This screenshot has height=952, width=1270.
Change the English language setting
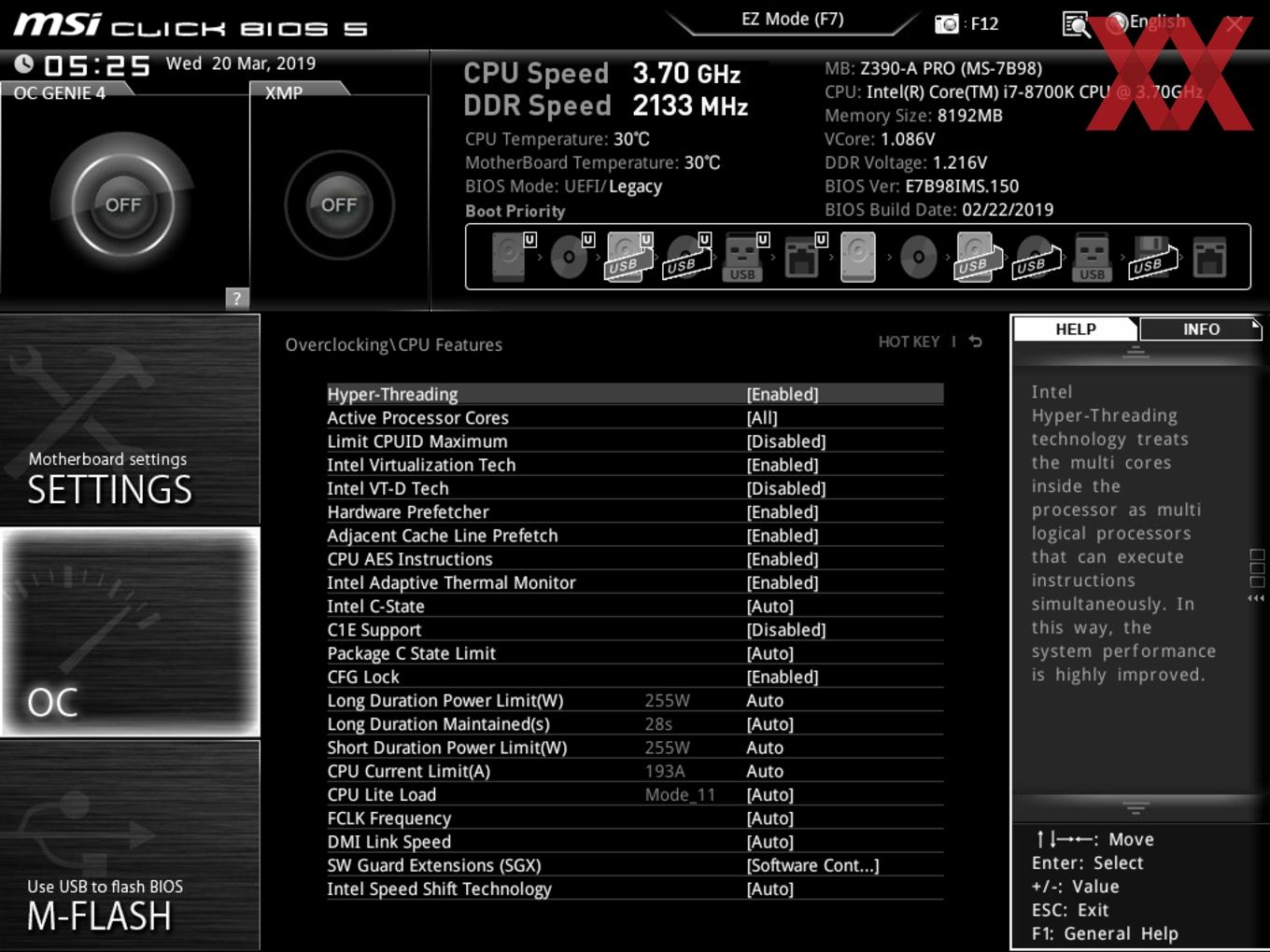[1157, 21]
